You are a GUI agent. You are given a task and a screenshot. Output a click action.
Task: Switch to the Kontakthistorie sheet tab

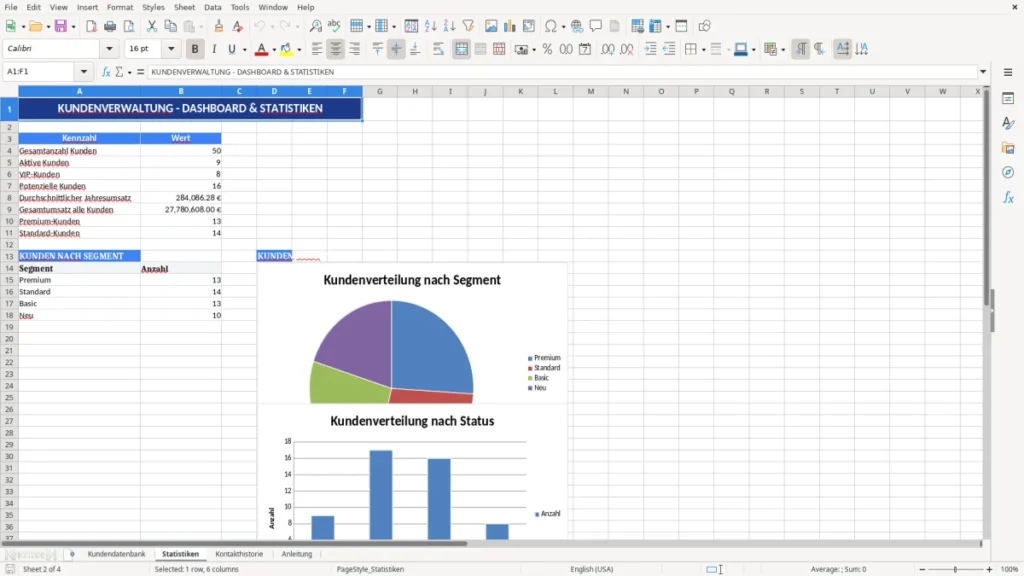tap(239, 554)
